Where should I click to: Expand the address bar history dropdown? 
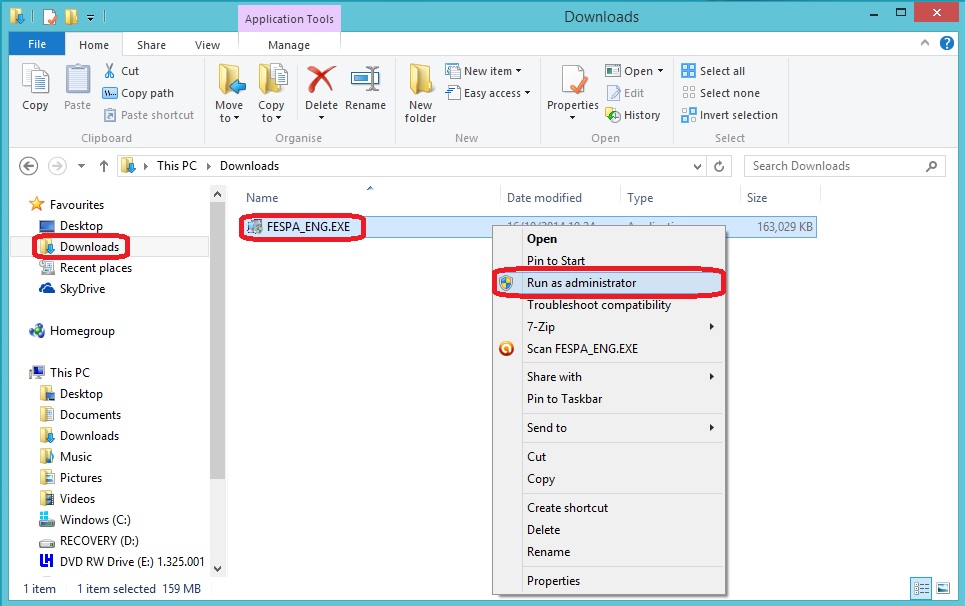click(697, 166)
